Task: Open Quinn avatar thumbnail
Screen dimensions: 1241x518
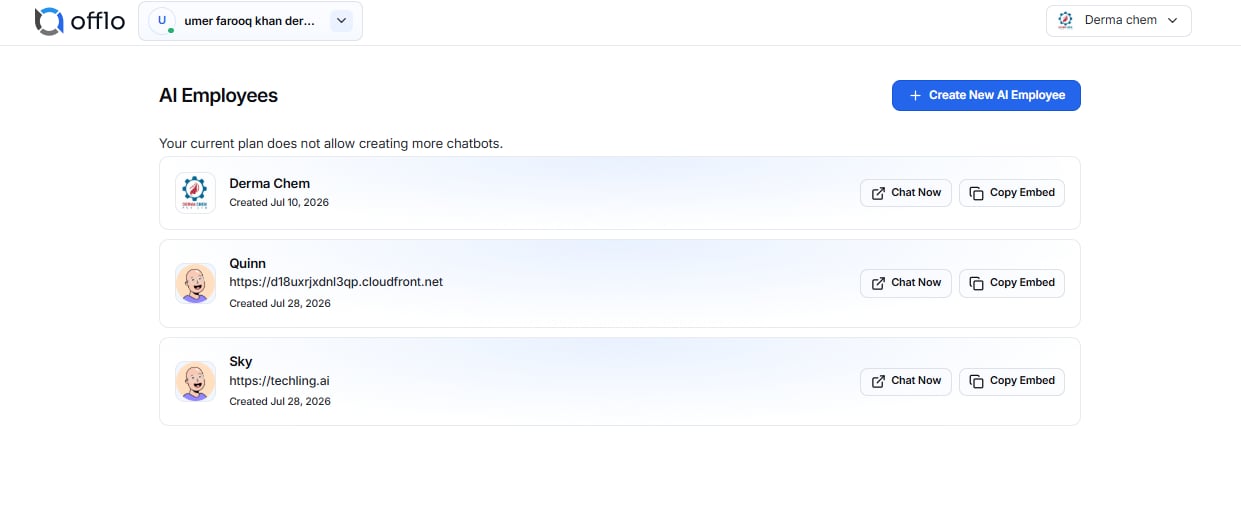Action: coord(195,283)
